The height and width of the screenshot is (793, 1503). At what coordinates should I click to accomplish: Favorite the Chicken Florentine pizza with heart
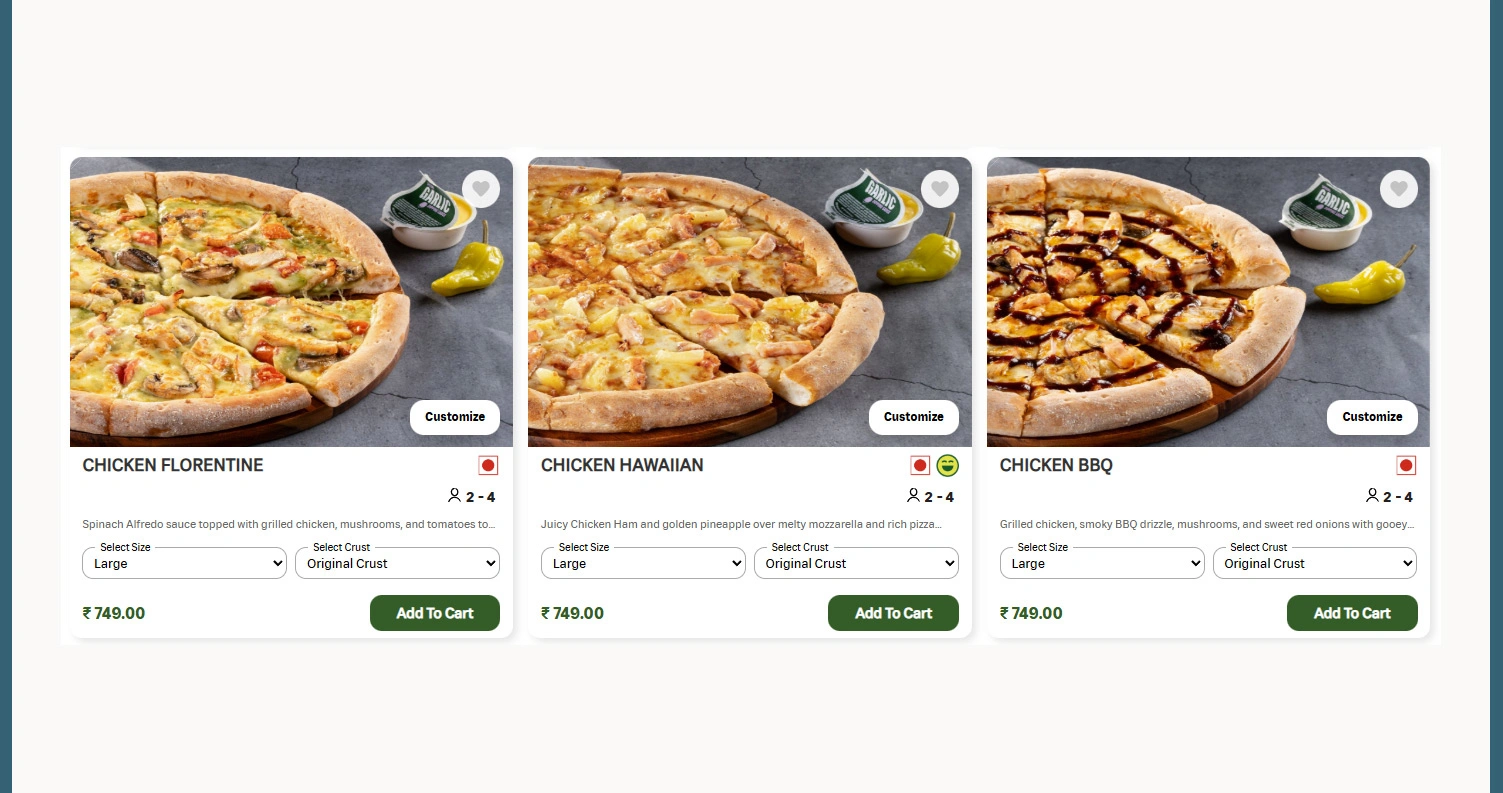click(481, 189)
